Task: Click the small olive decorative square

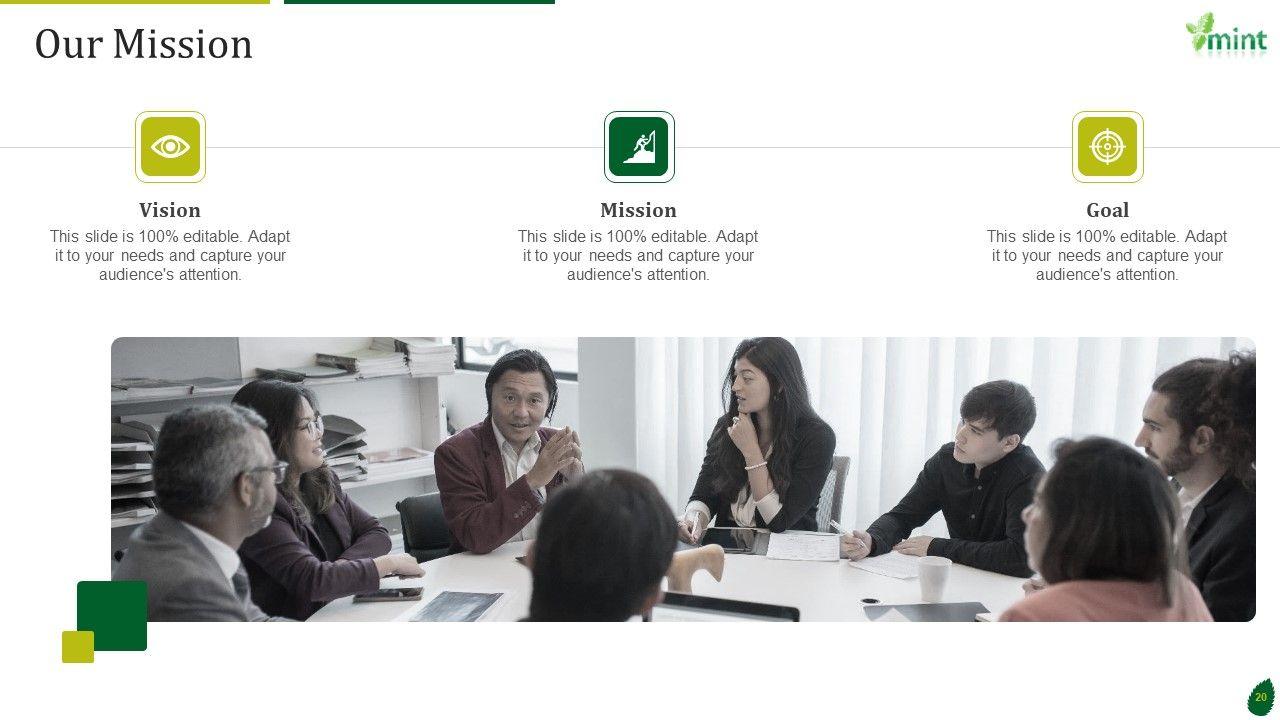Action: coord(78,647)
